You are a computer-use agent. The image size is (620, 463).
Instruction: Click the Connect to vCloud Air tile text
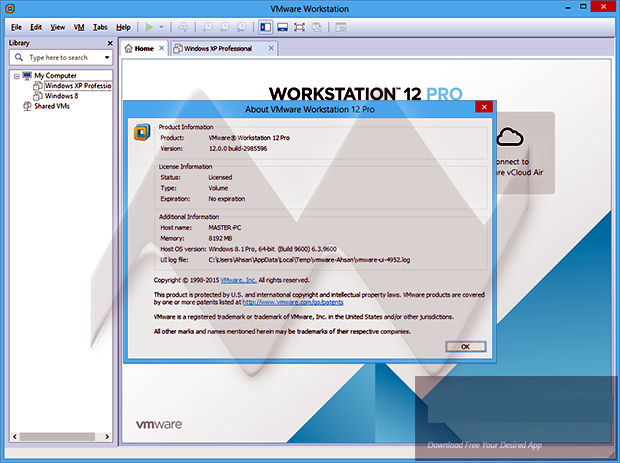(x=519, y=167)
